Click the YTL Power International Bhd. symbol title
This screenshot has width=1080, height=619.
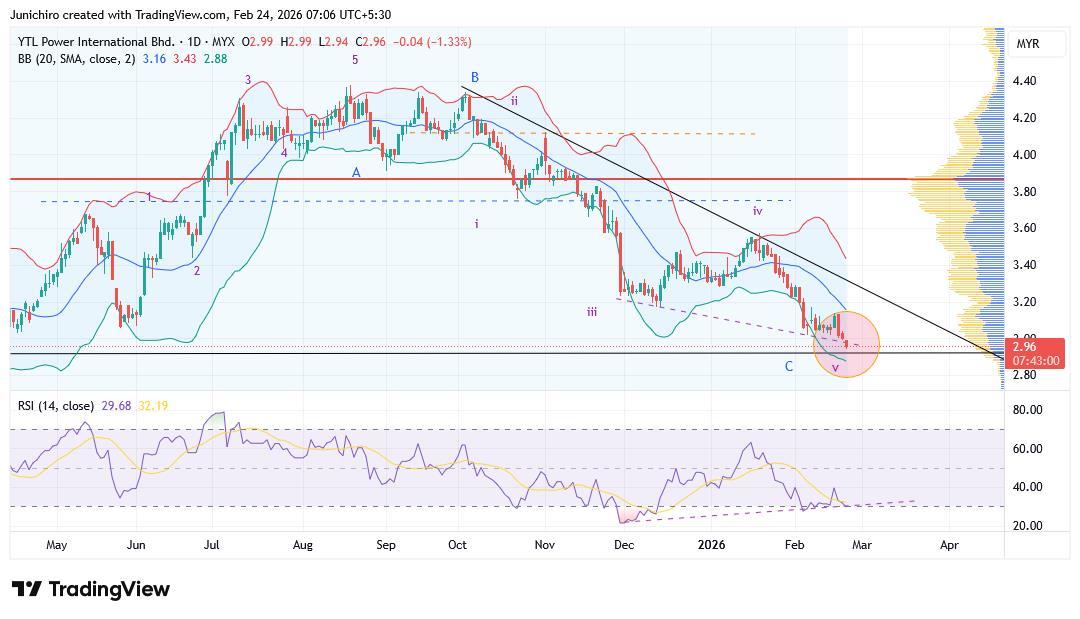coord(96,42)
